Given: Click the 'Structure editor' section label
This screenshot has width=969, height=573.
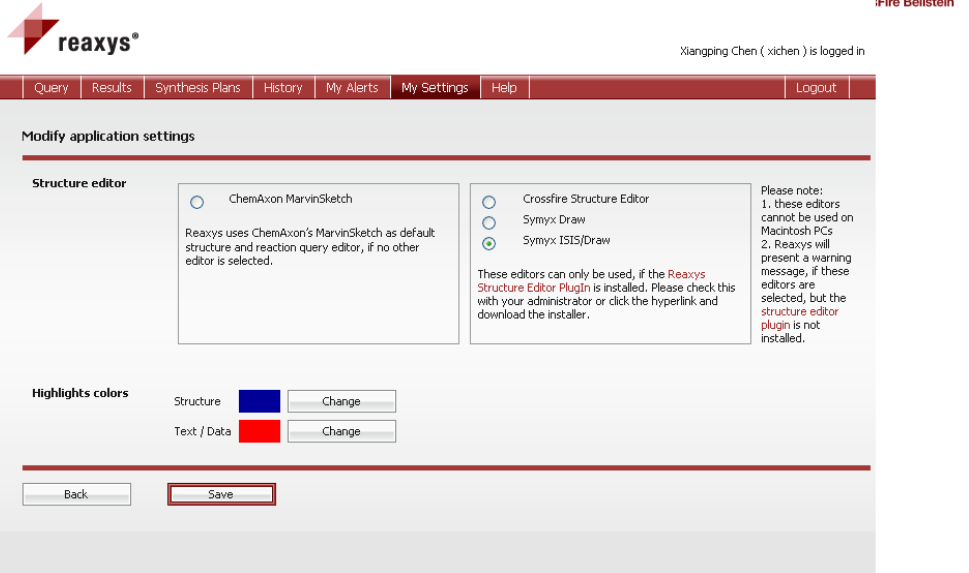Looking at the screenshot, I should click(79, 183).
